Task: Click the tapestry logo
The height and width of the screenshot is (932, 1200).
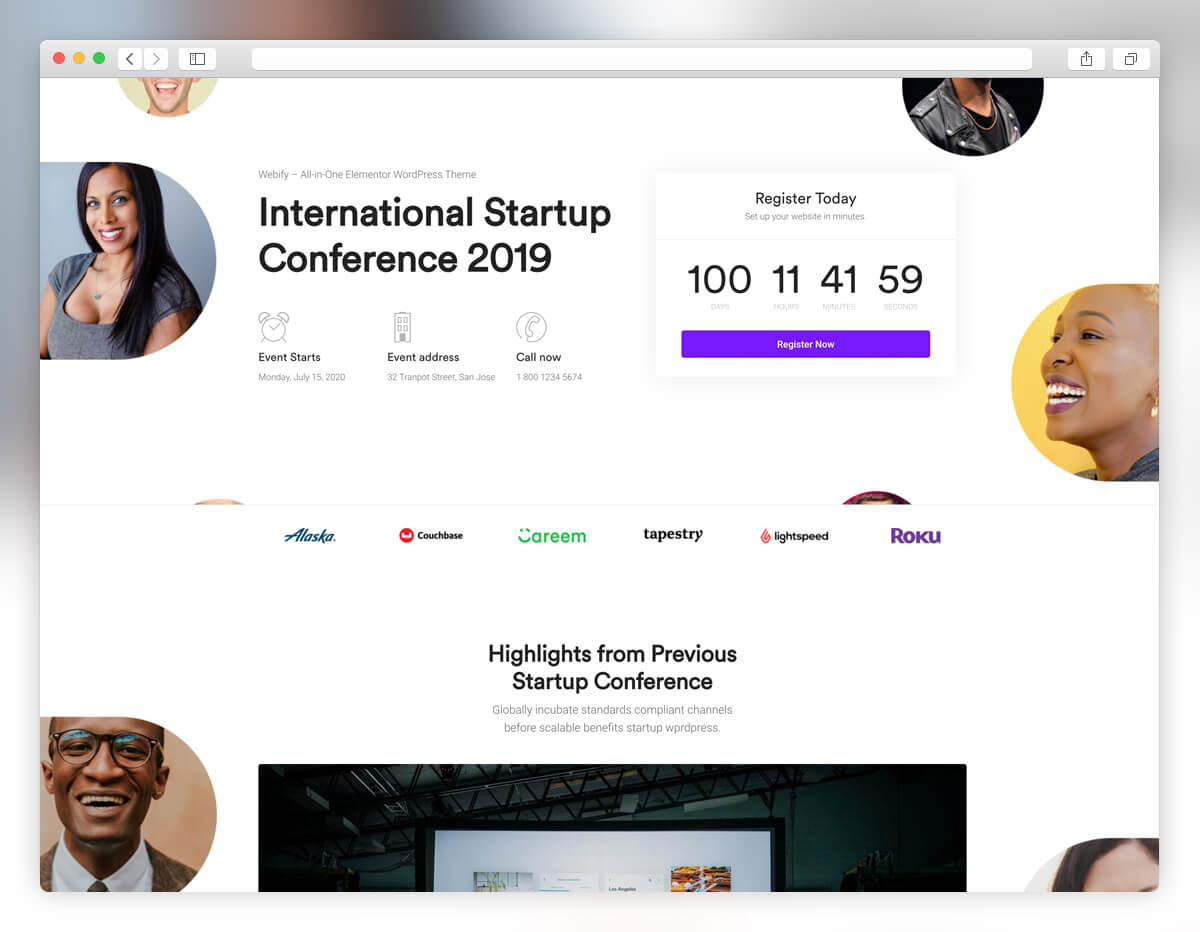Action: (x=673, y=535)
